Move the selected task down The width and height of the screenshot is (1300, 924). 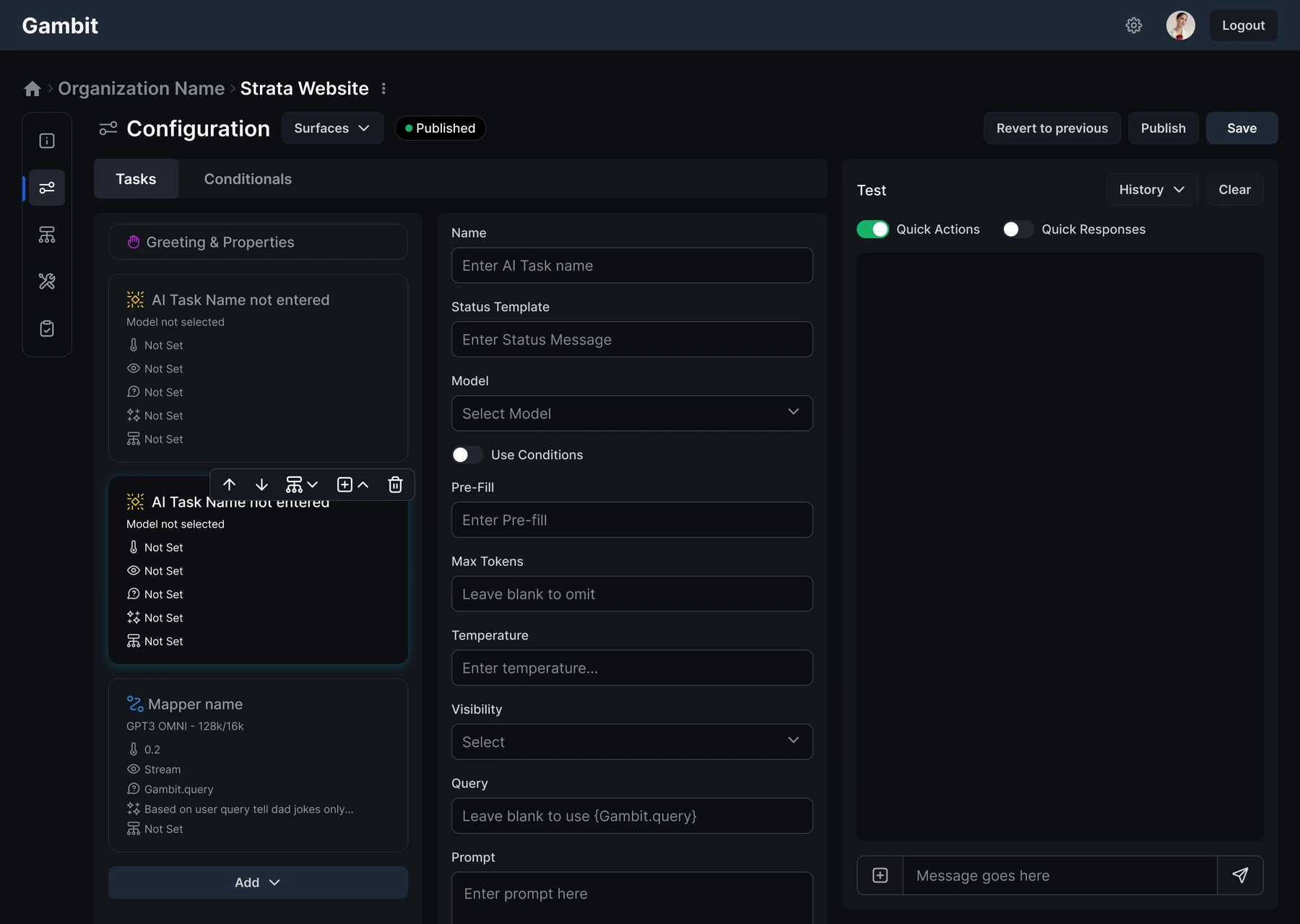(261, 484)
